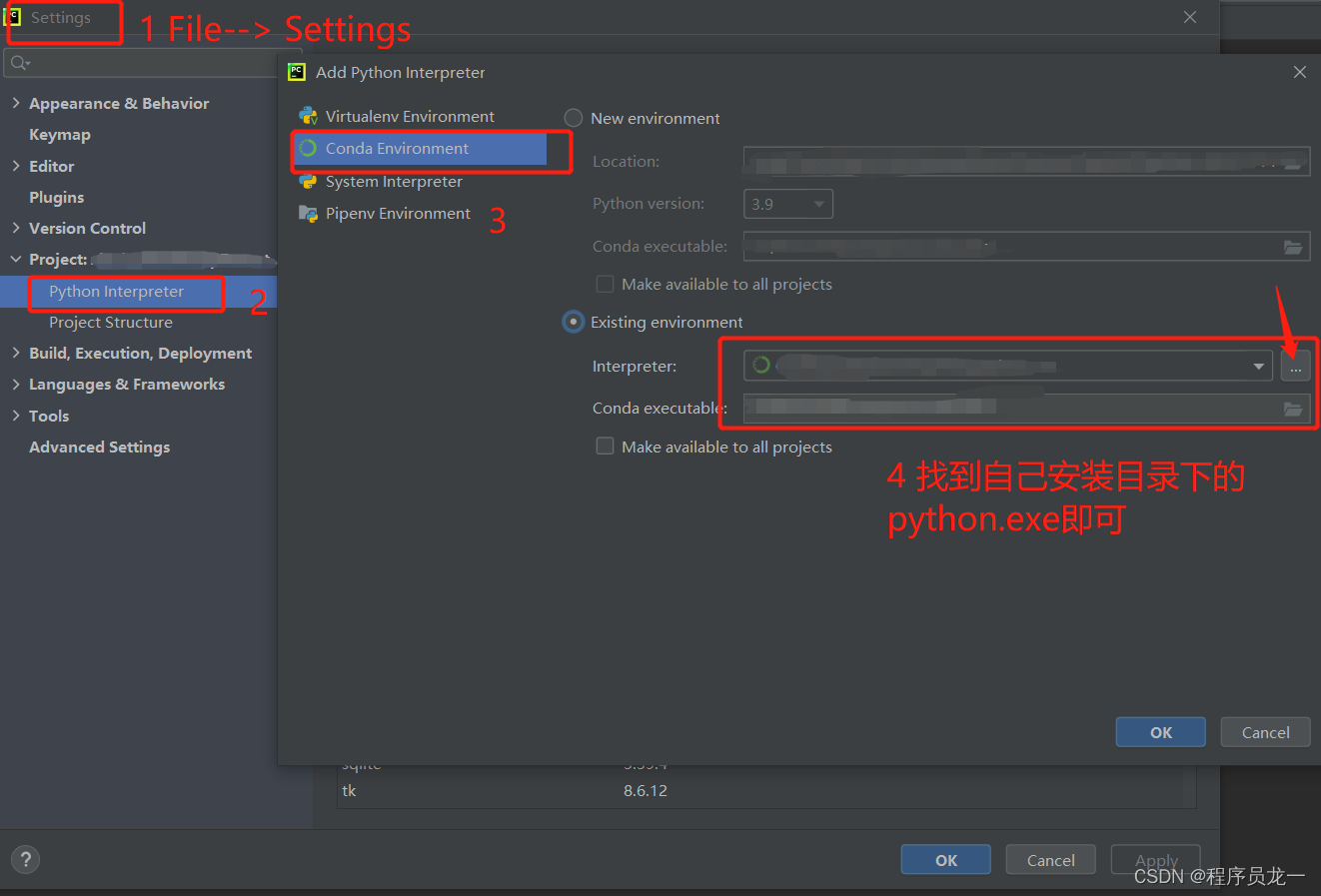Expand Build, Execution, Deployment section
Image resolution: width=1321 pixels, height=896 pixels.
(x=16, y=353)
